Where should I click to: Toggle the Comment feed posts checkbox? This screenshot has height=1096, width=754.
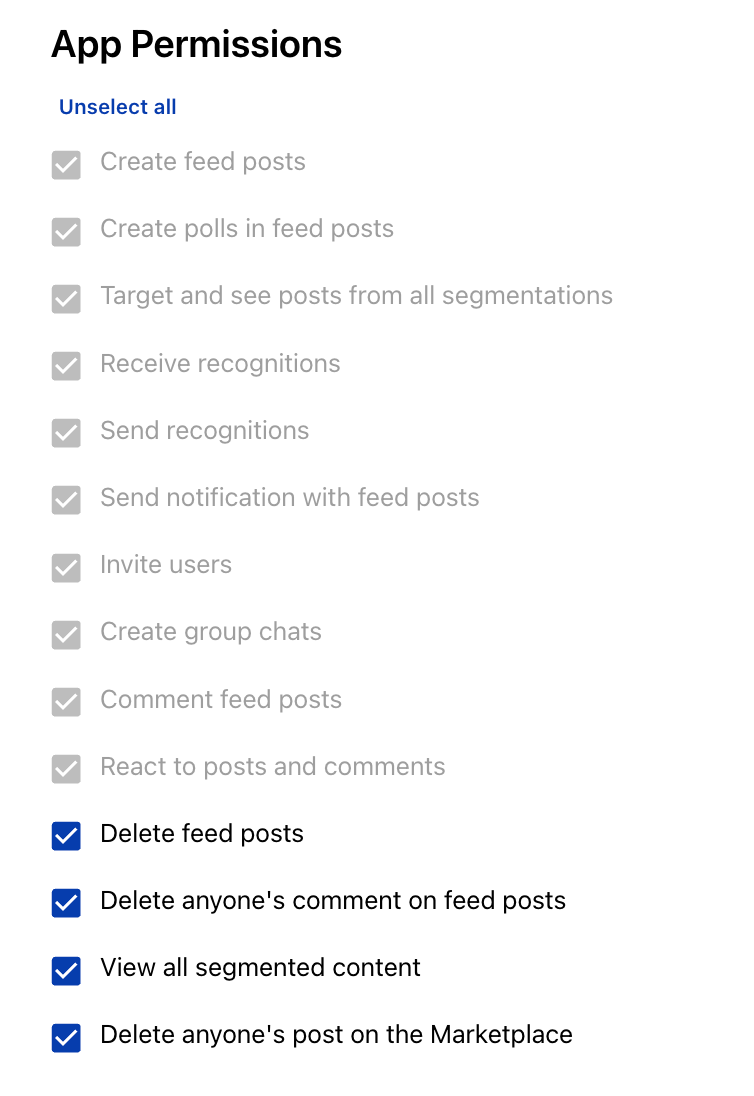[66, 702]
